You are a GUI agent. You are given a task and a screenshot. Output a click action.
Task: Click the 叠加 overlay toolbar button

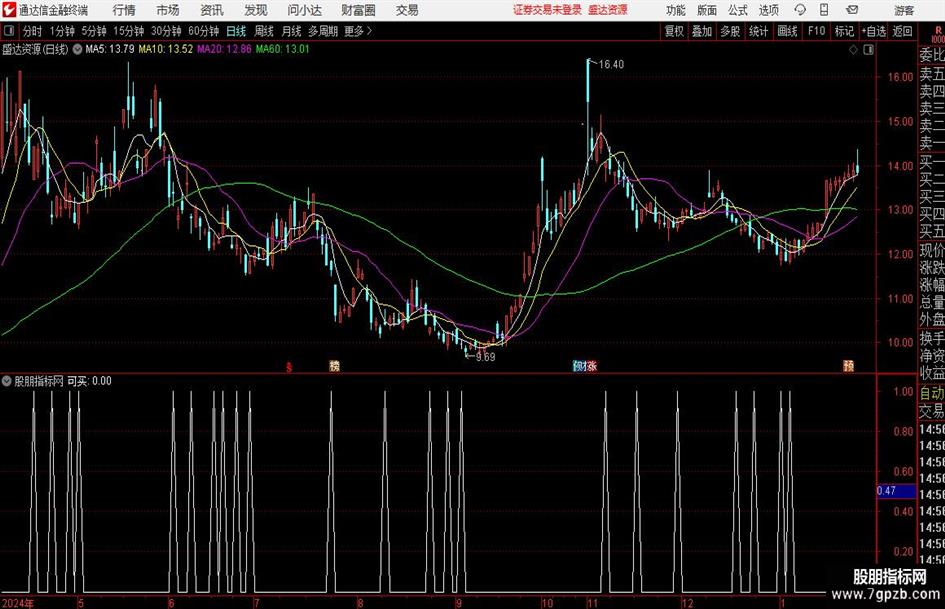click(x=702, y=31)
